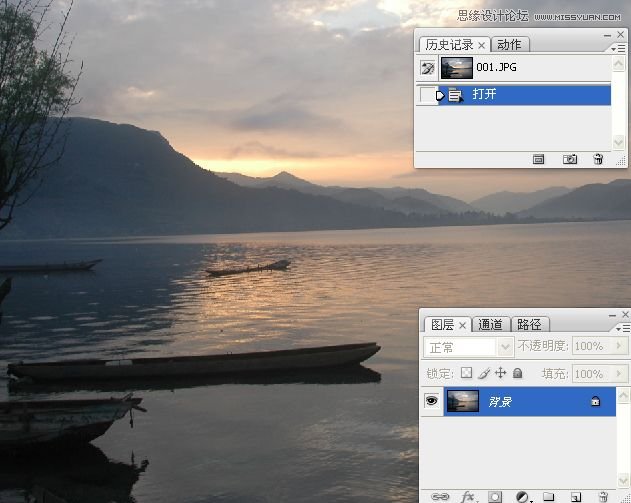Click the 不透明度 100% input field
Image resolution: width=631 pixels, height=503 pixels.
[x=593, y=346]
